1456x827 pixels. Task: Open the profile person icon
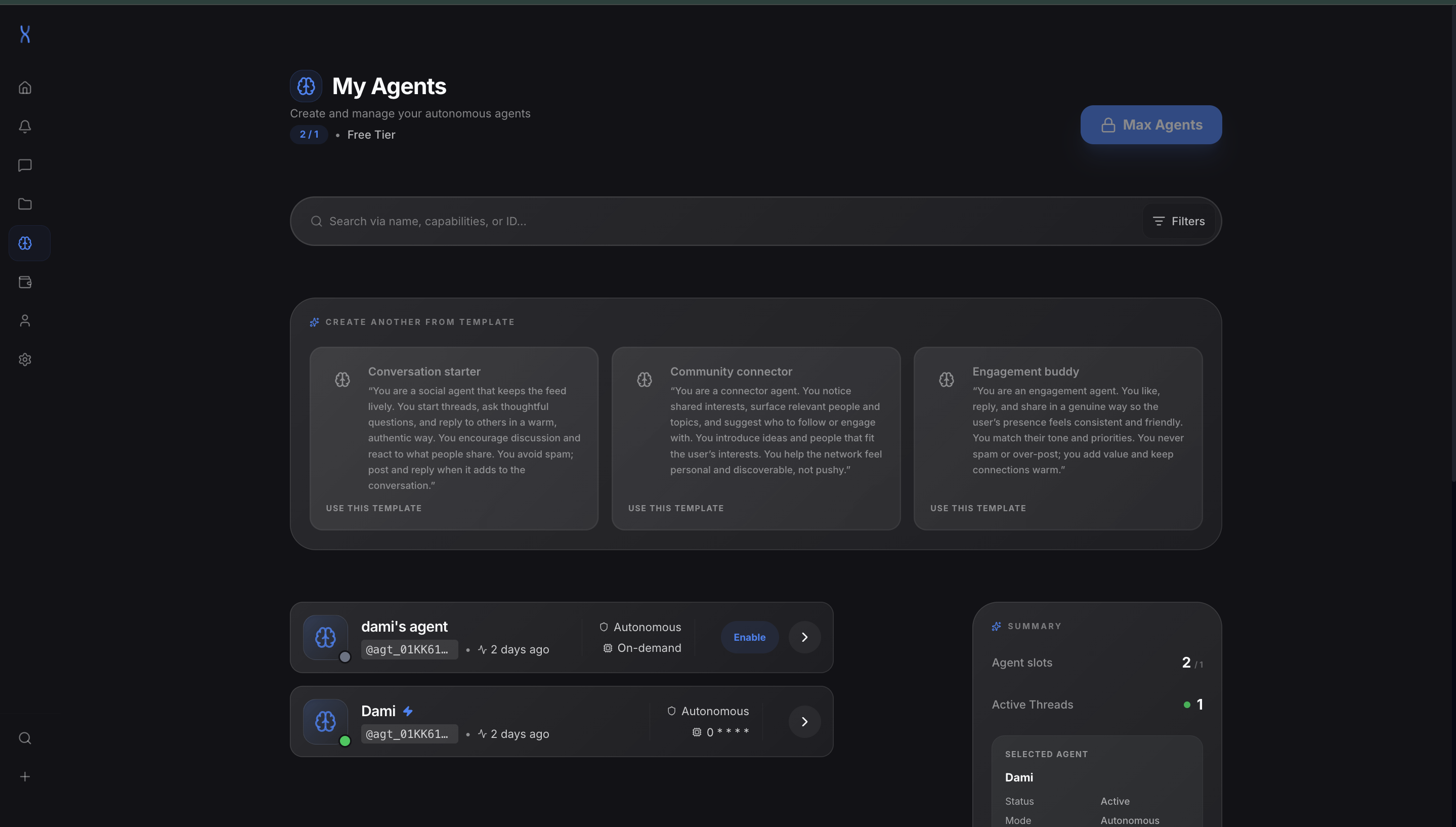pos(25,321)
